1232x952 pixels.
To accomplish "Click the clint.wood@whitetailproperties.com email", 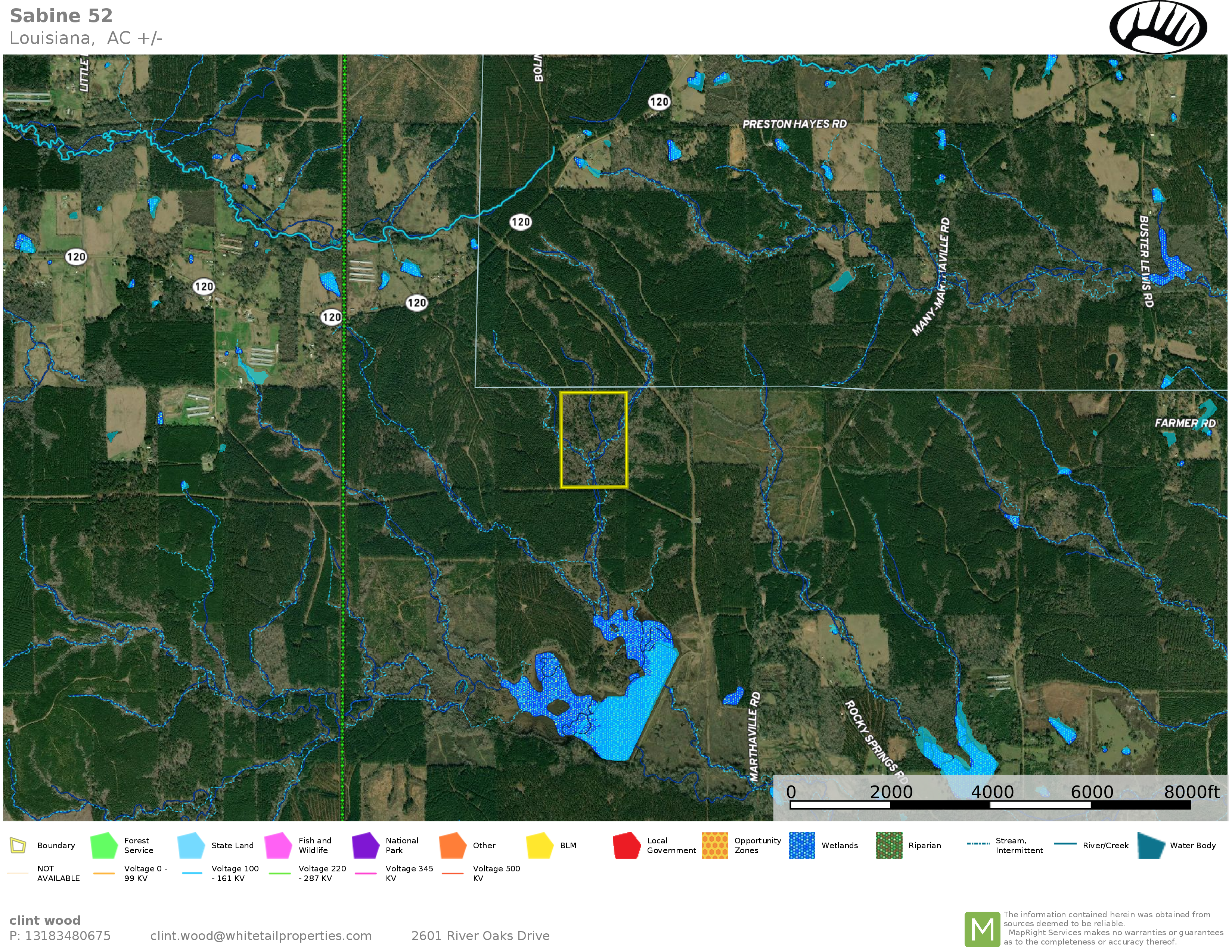I will 261,936.
